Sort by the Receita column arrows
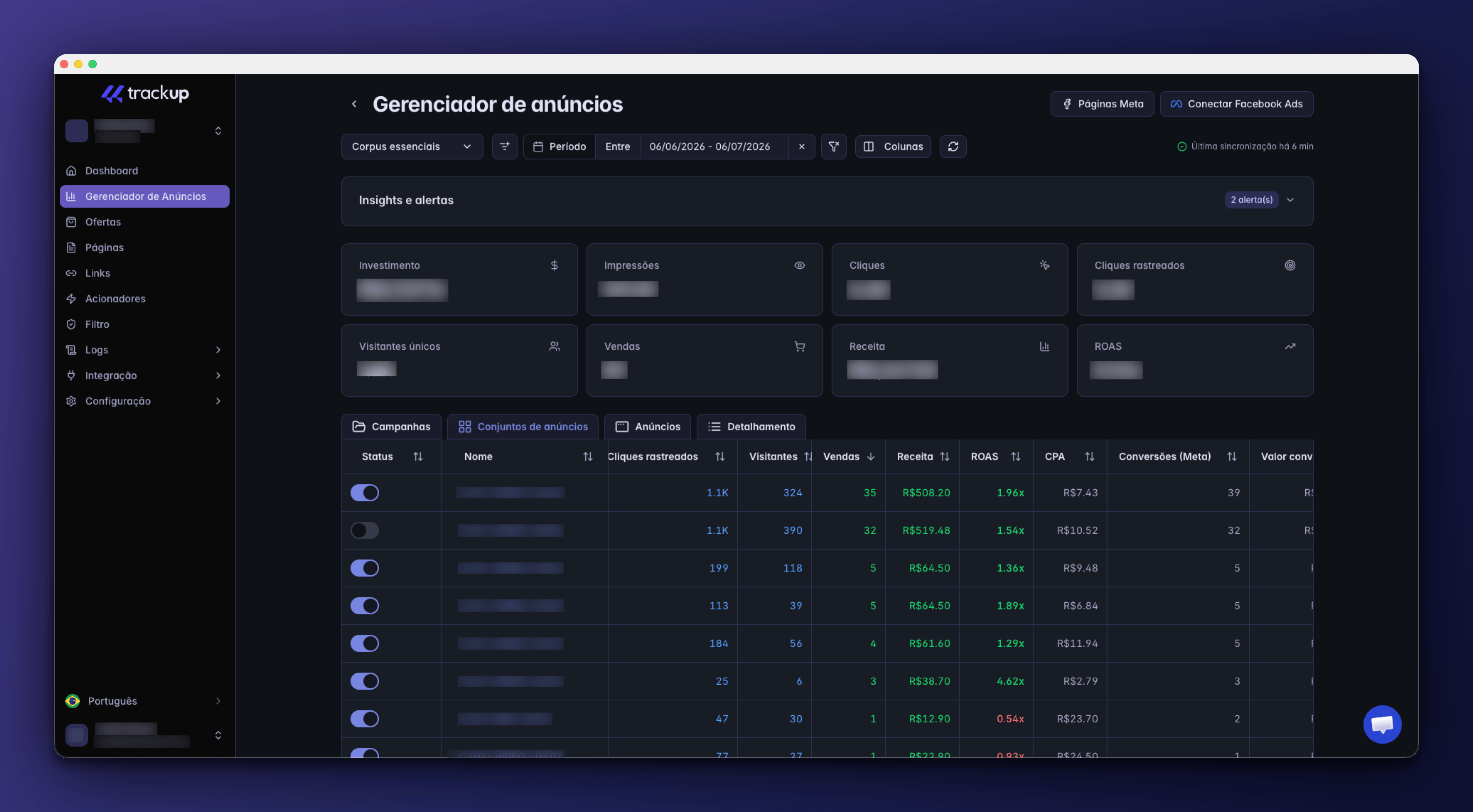 tap(944, 457)
